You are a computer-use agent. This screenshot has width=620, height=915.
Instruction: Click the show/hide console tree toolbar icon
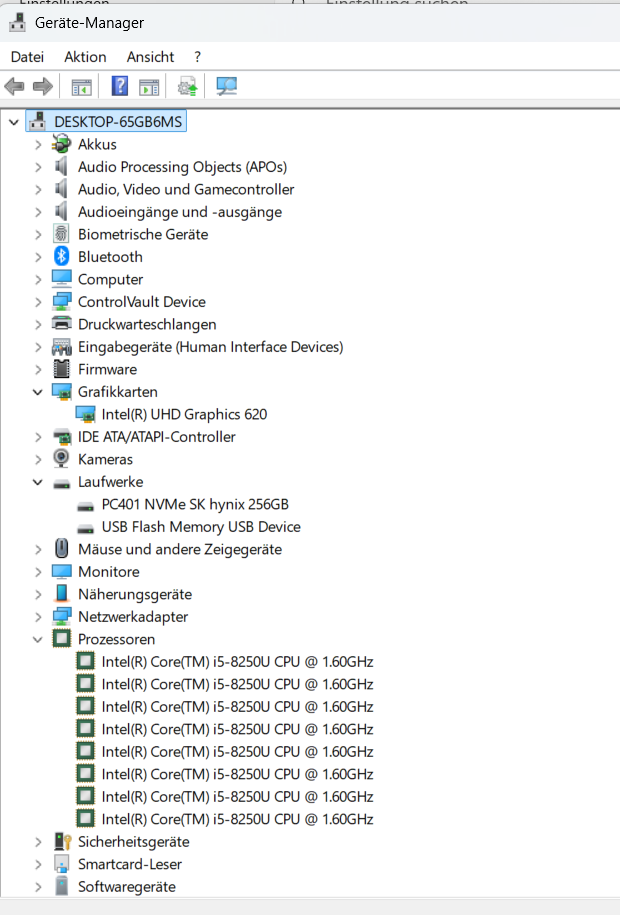82,88
